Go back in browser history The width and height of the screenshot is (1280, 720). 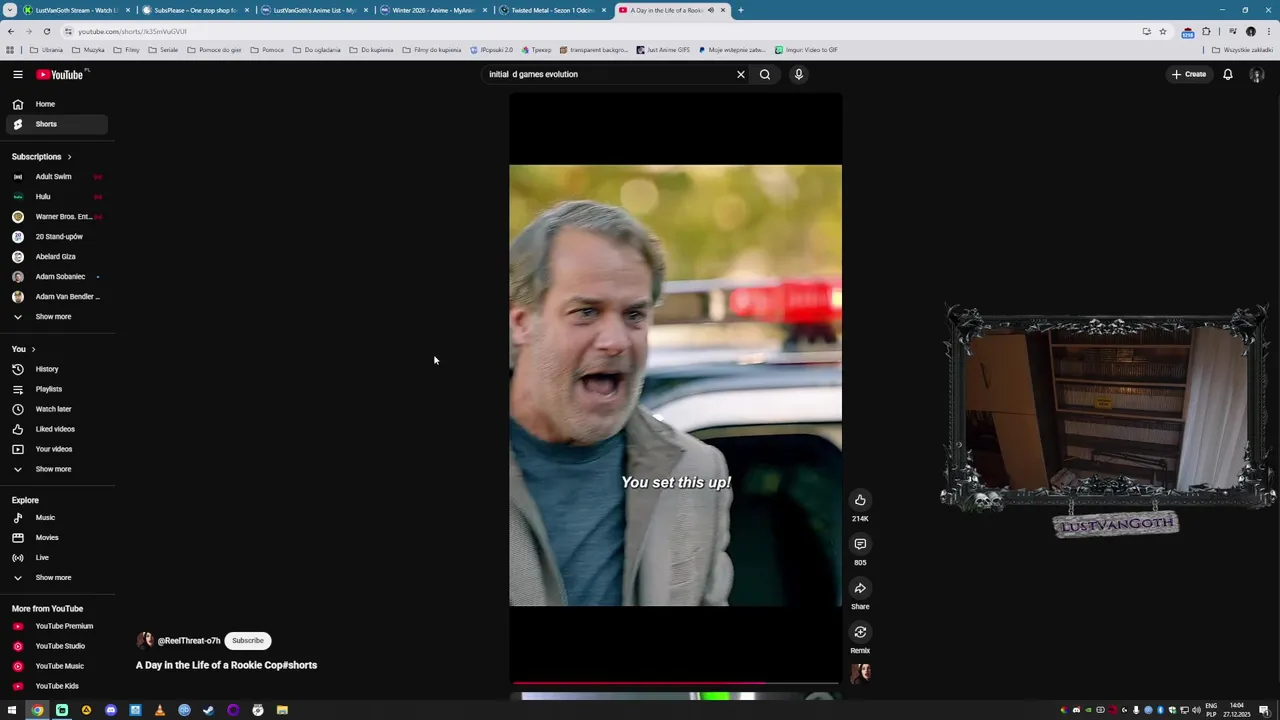click(11, 31)
